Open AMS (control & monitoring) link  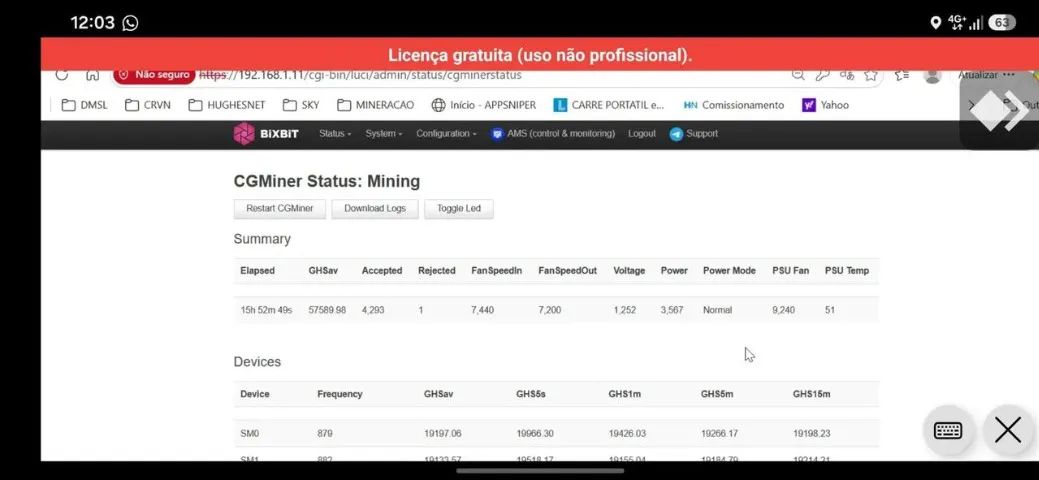click(553, 133)
